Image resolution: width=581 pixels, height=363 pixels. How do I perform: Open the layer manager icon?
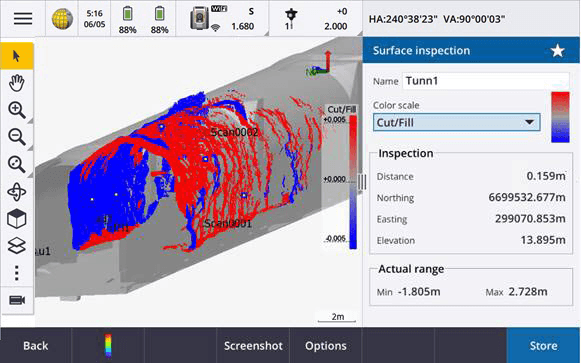(x=17, y=246)
